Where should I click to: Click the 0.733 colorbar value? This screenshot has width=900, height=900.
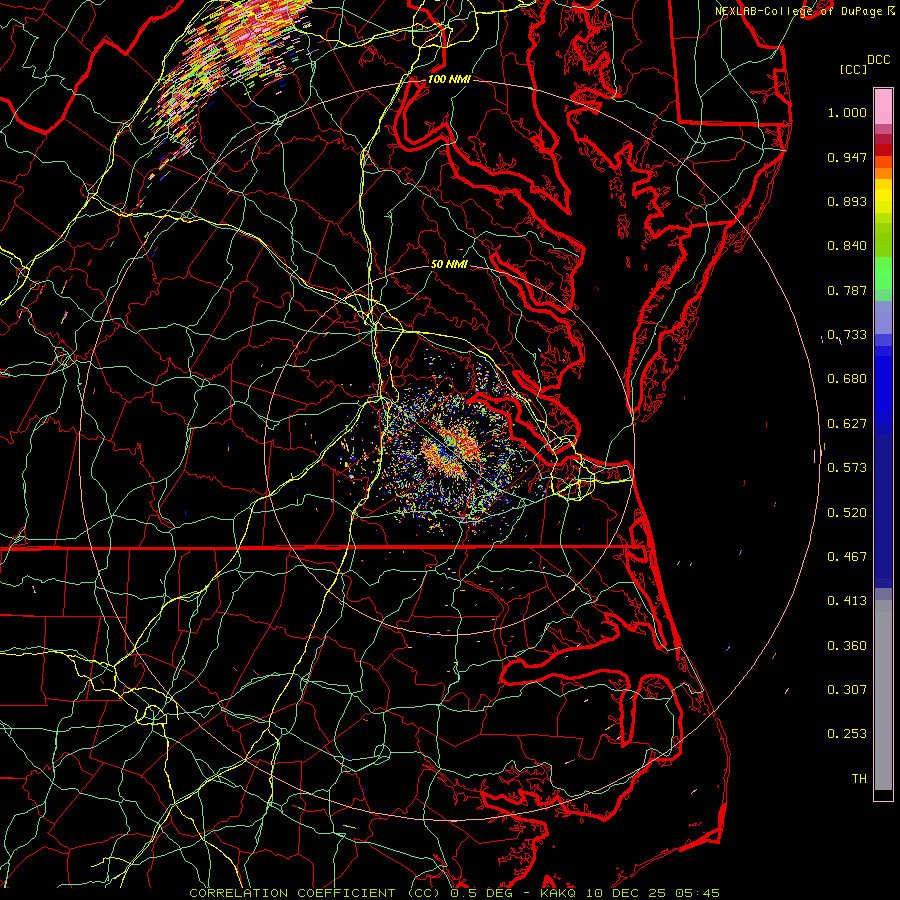click(x=847, y=335)
